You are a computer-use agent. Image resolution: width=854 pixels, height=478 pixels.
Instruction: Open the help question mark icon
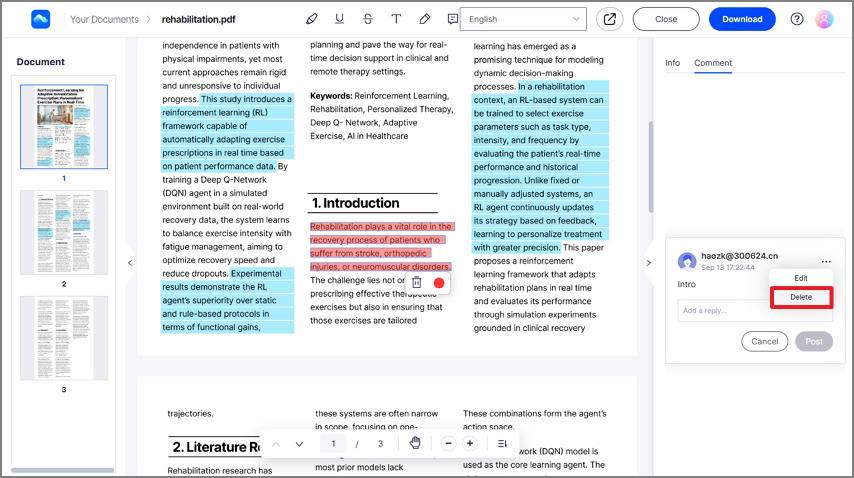pyautogui.click(x=797, y=19)
